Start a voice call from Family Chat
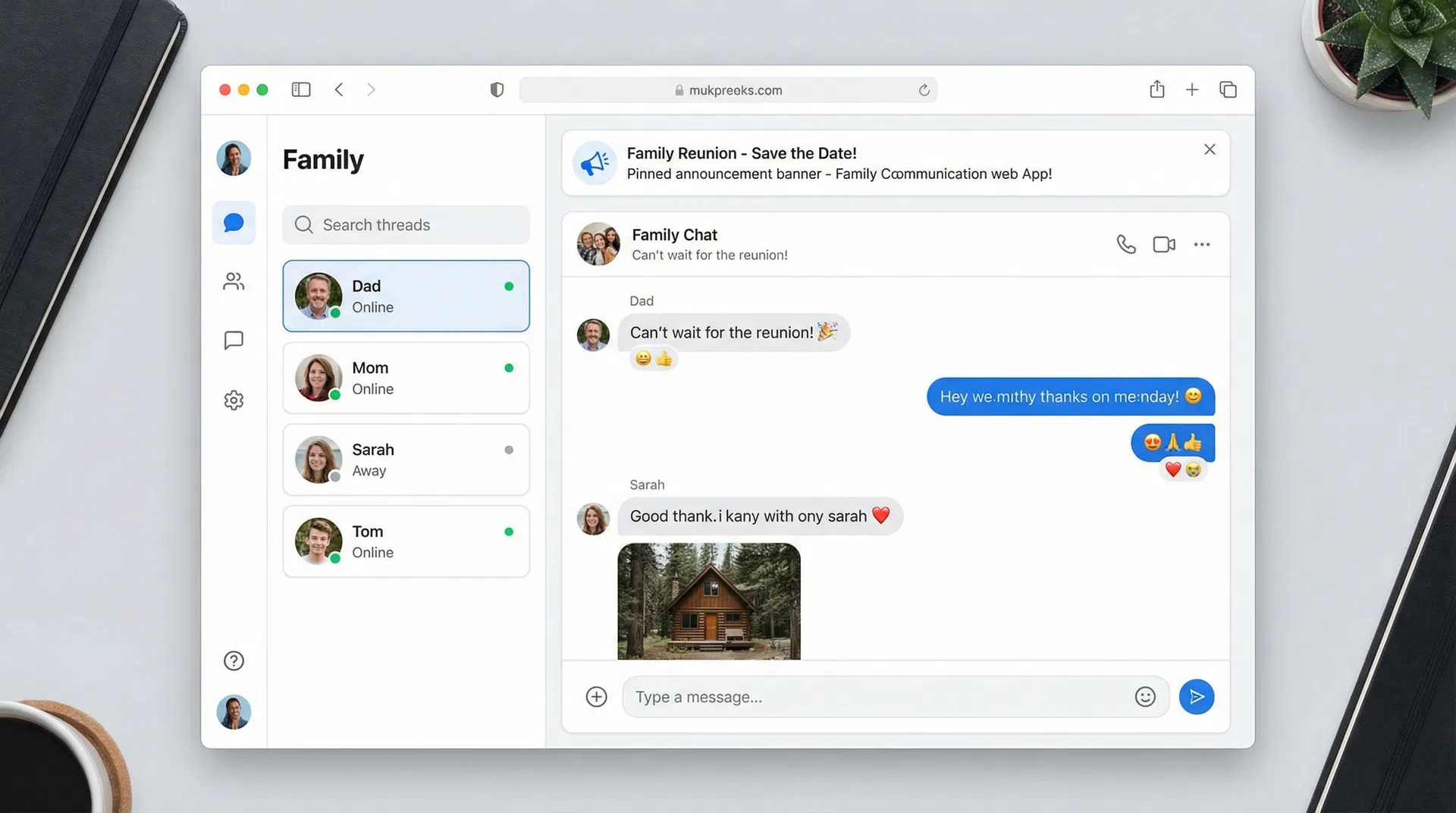 pos(1125,244)
